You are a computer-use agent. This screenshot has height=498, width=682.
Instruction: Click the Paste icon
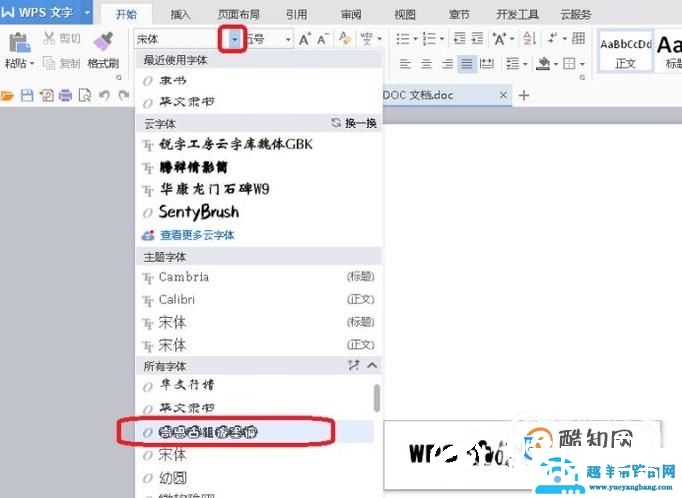click(x=19, y=43)
